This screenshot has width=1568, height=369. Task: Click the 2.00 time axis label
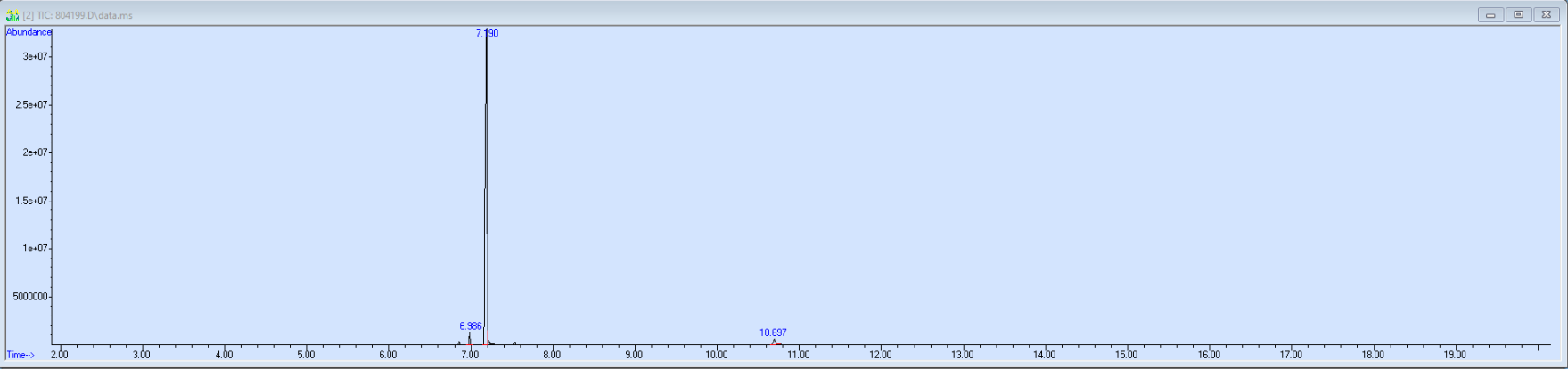tap(60, 355)
